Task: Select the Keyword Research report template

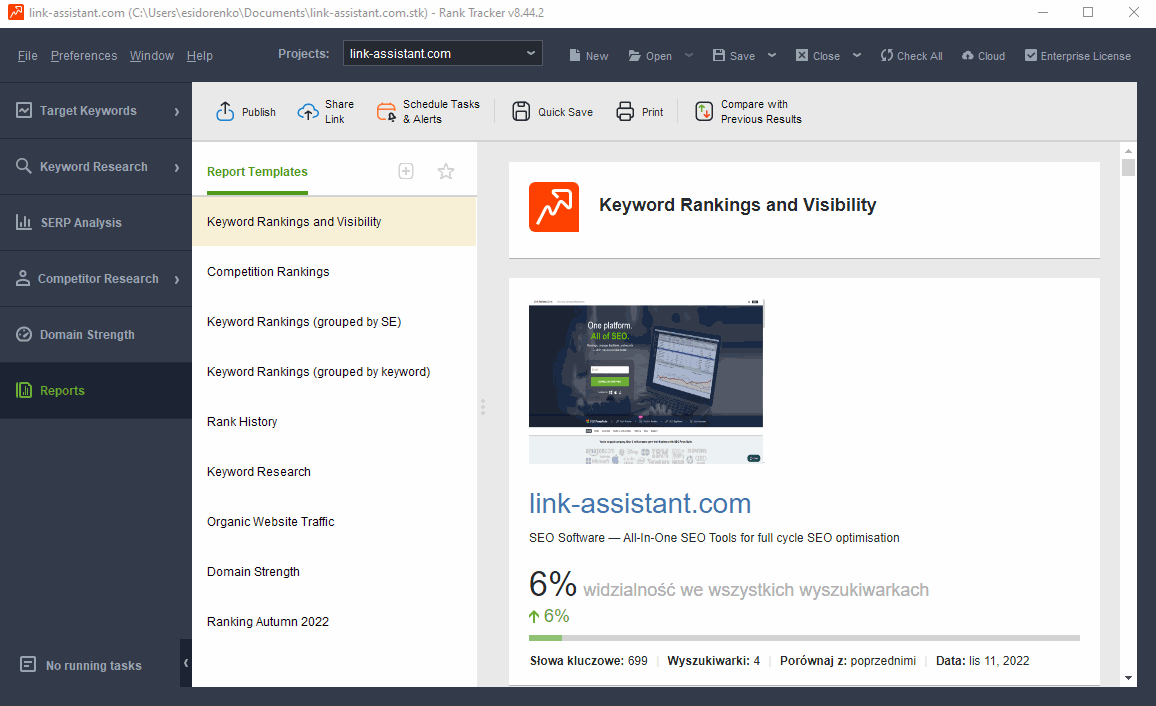Action: click(x=334, y=472)
